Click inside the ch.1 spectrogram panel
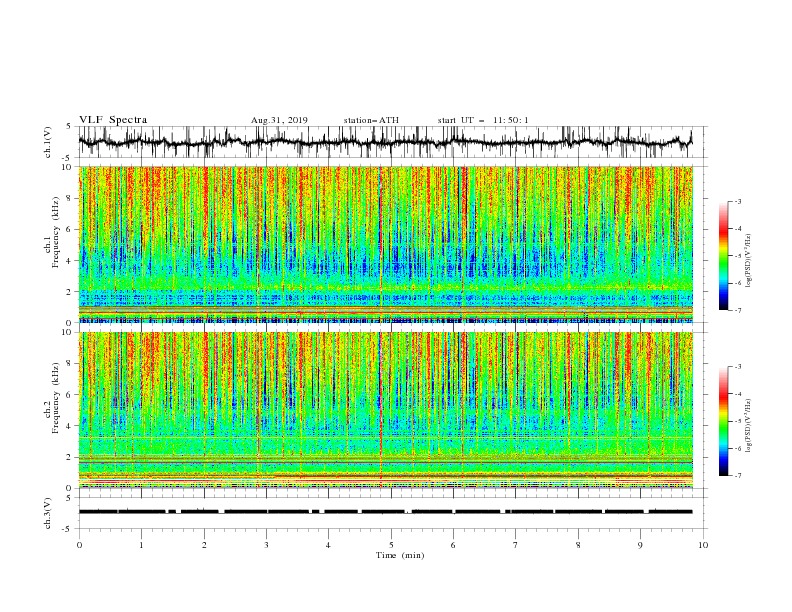 (x=385, y=244)
